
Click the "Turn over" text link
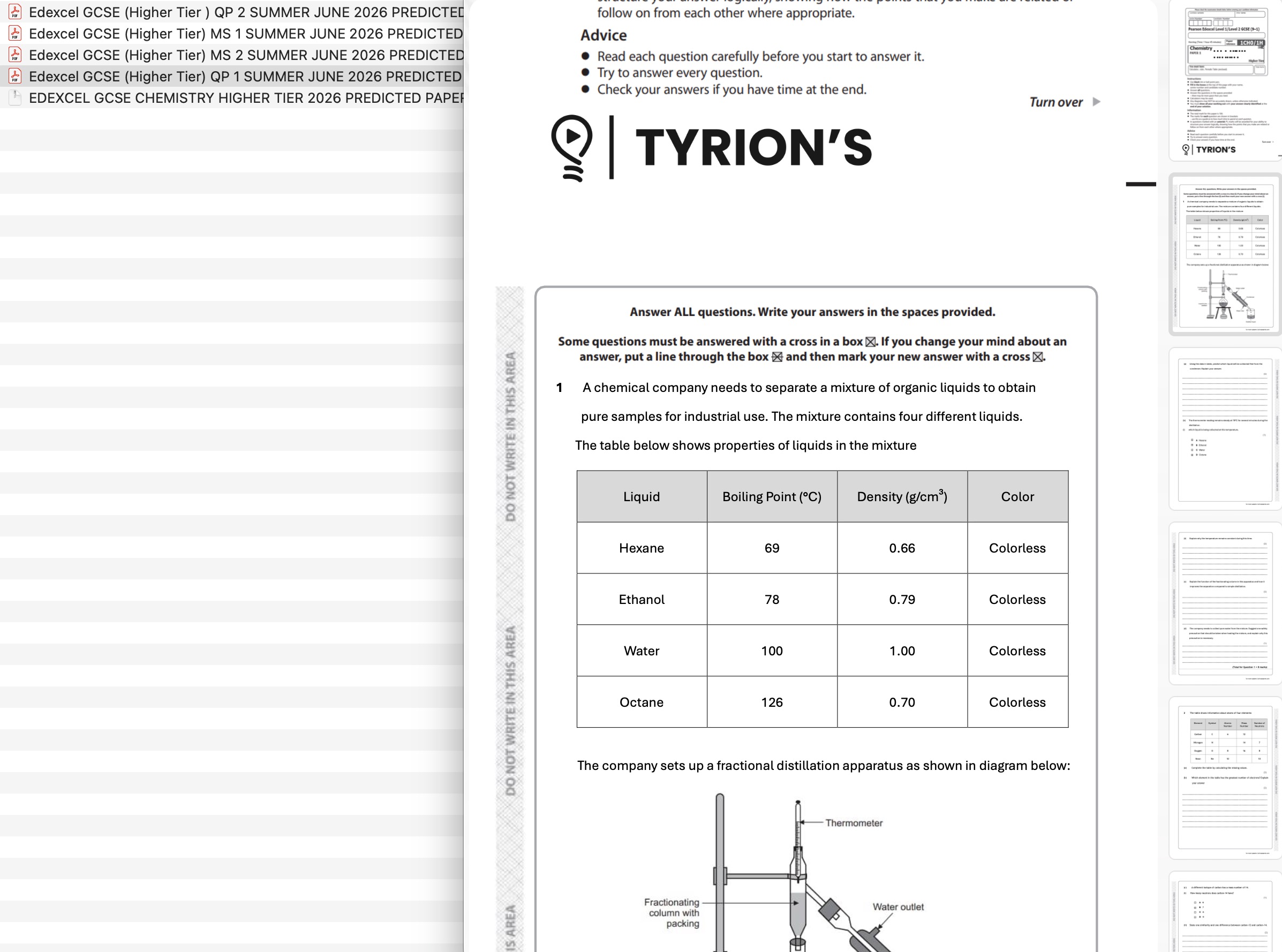point(1056,102)
